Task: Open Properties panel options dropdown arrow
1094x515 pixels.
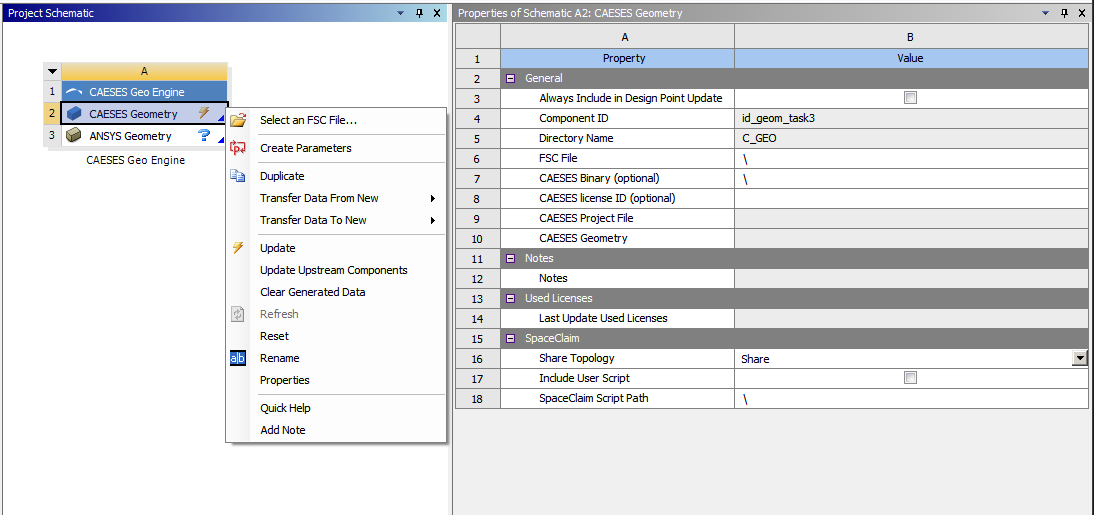Action: pos(1046,13)
